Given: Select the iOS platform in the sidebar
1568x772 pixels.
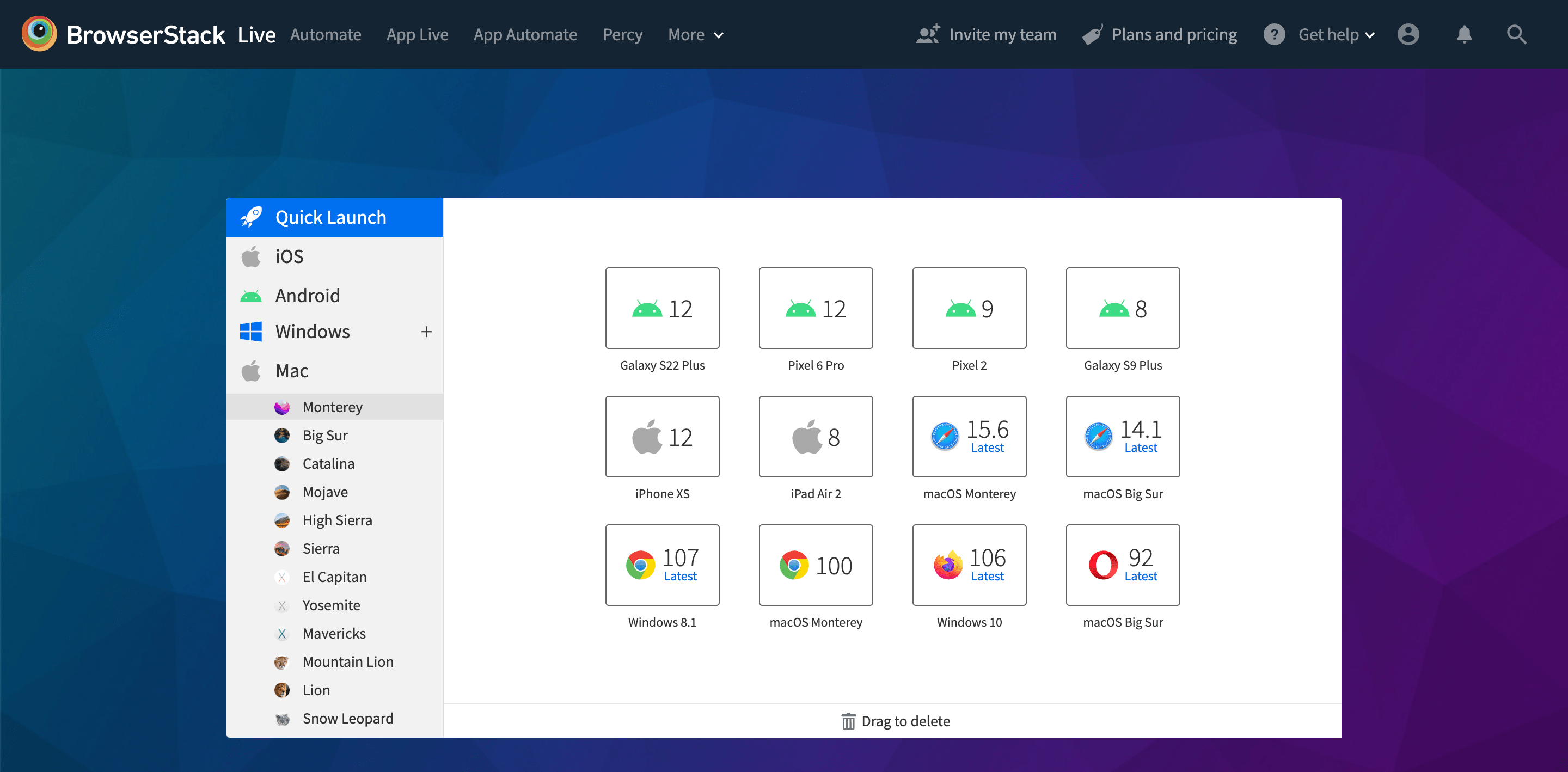Looking at the screenshot, I should pyautogui.click(x=290, y=256).
